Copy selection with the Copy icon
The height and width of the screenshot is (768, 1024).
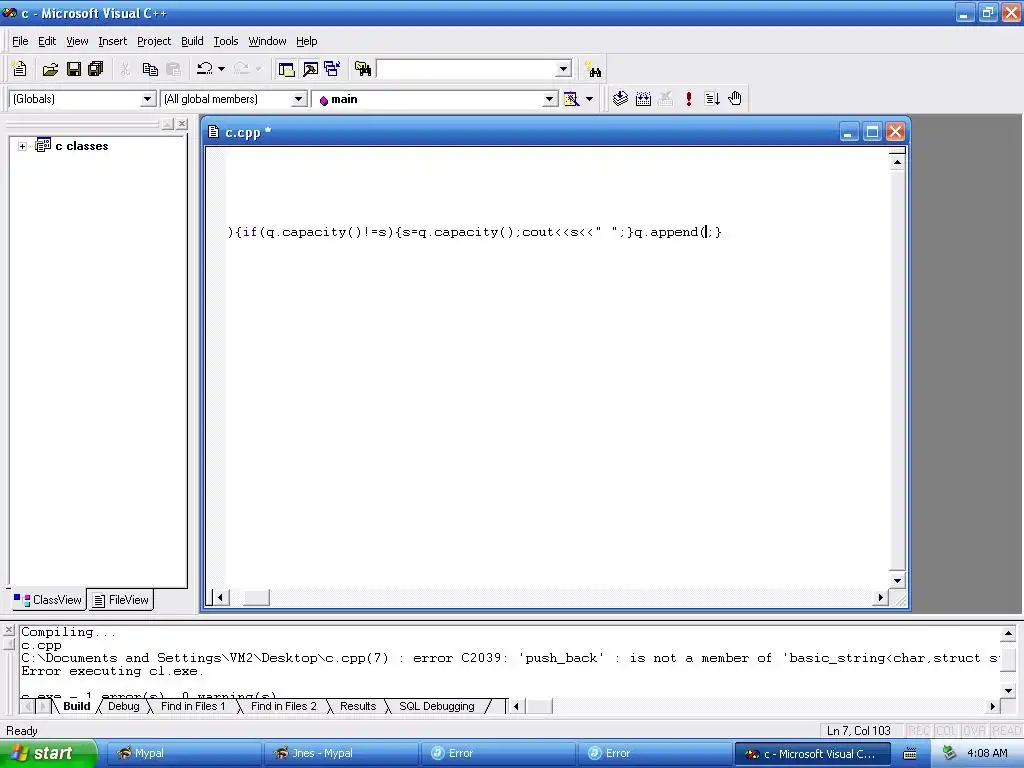click(x=150, y=69)
